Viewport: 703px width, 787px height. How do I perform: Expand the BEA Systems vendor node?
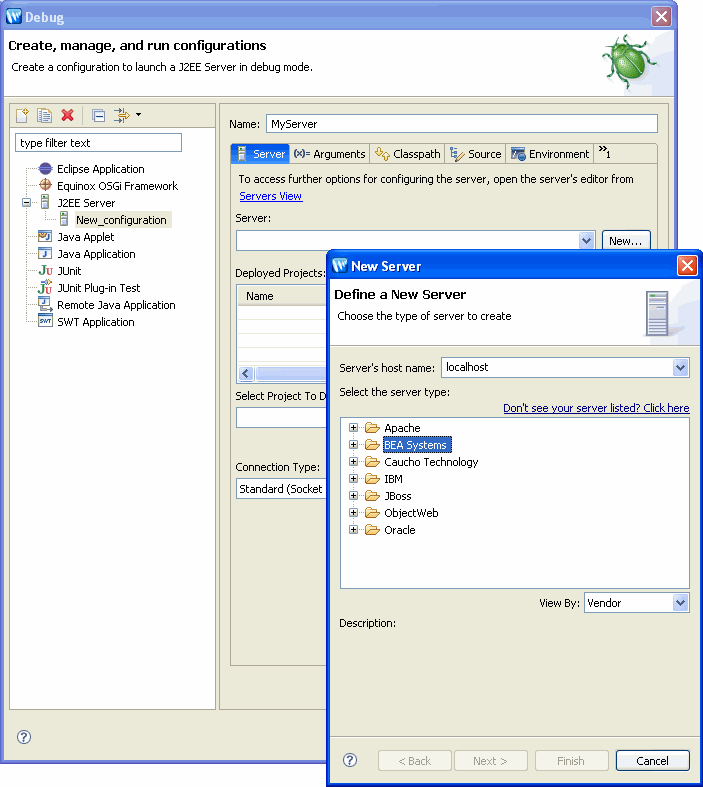[x=354, y=445]
